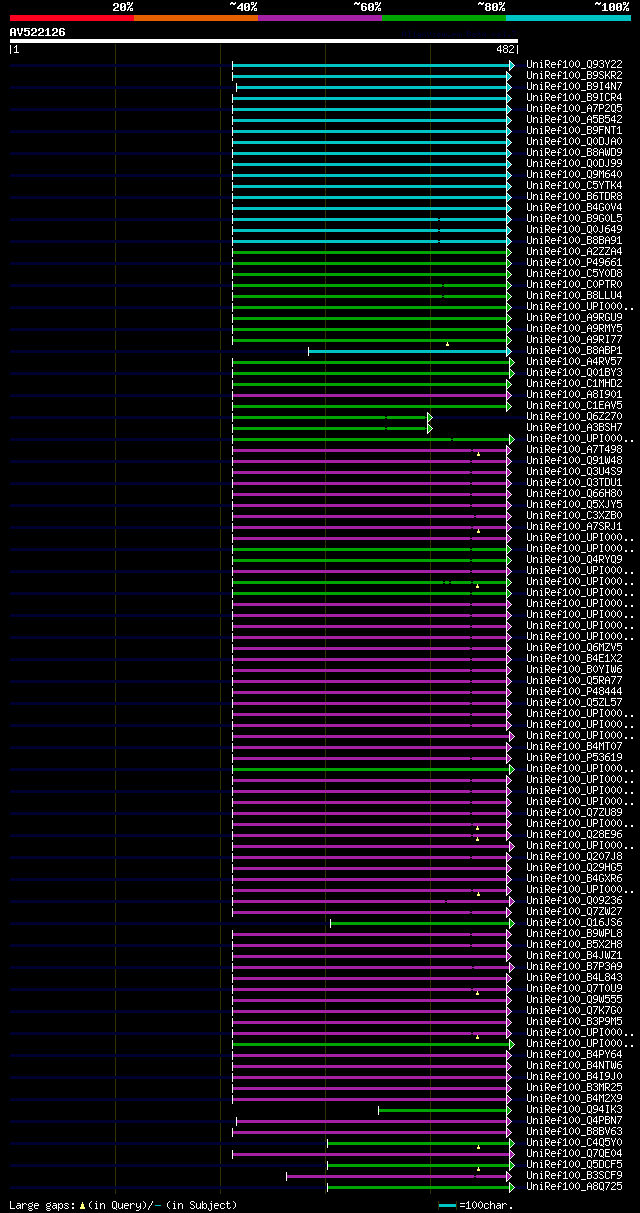Open hit UniRef100_Q5XJY5
This screenshot has width=640, height=1213.
pyautogui.click(x=574, y=504)
